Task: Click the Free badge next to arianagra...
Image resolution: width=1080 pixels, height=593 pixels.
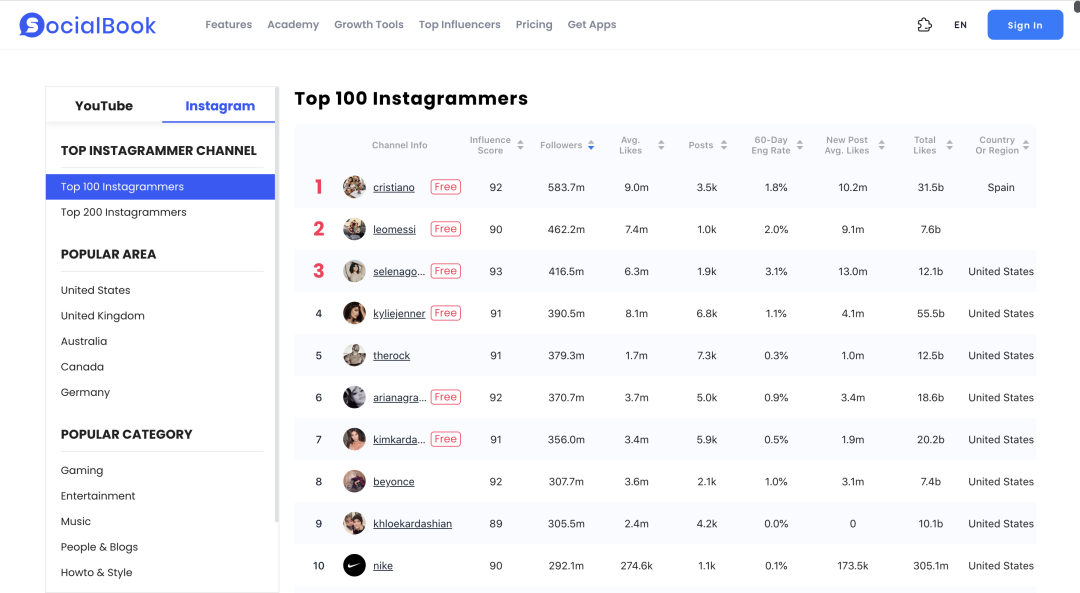Action: (x=446, y=397)
